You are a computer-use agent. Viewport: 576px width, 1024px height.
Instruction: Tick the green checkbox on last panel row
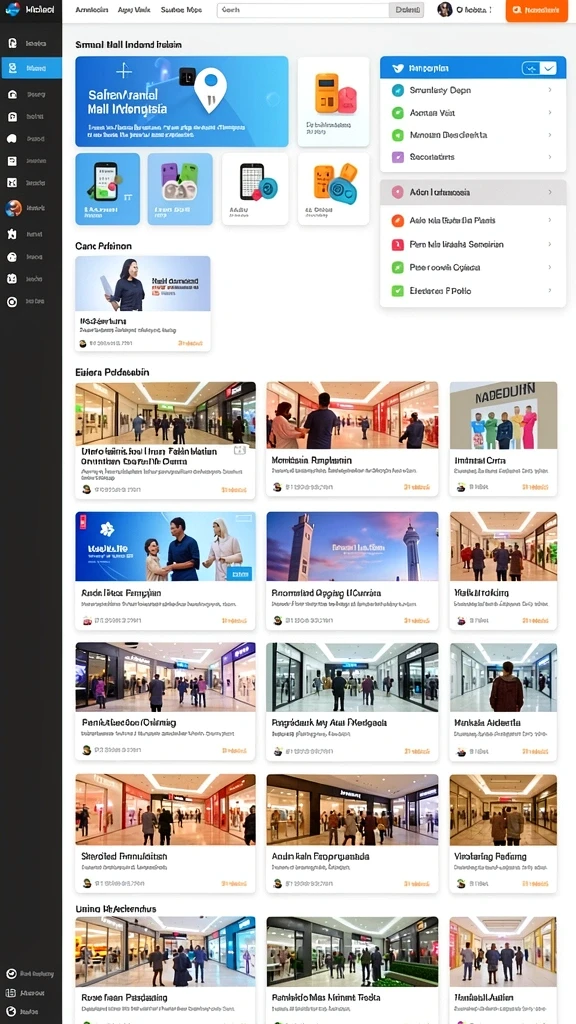[397, 291]
